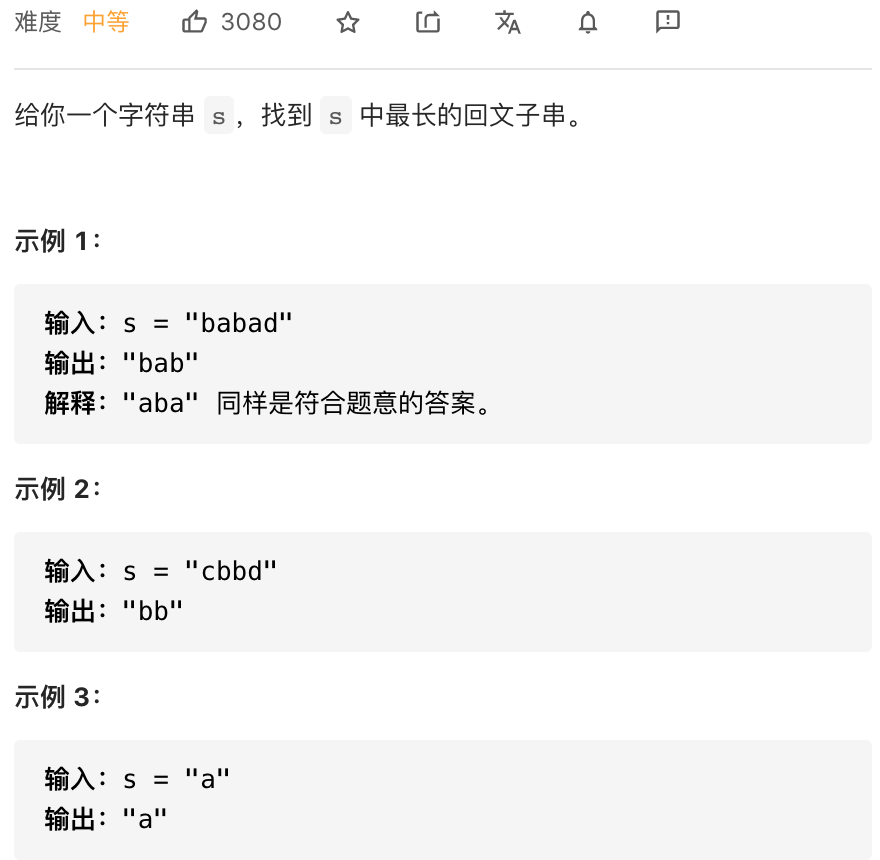Click the output "bb" line
880x860 pixels.
tap(113, 611)
